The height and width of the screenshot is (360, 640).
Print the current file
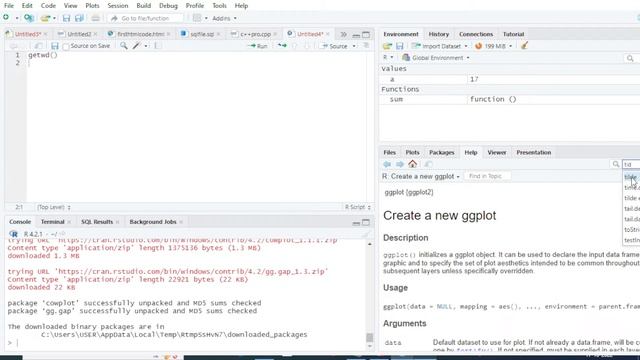click(96, 18)
